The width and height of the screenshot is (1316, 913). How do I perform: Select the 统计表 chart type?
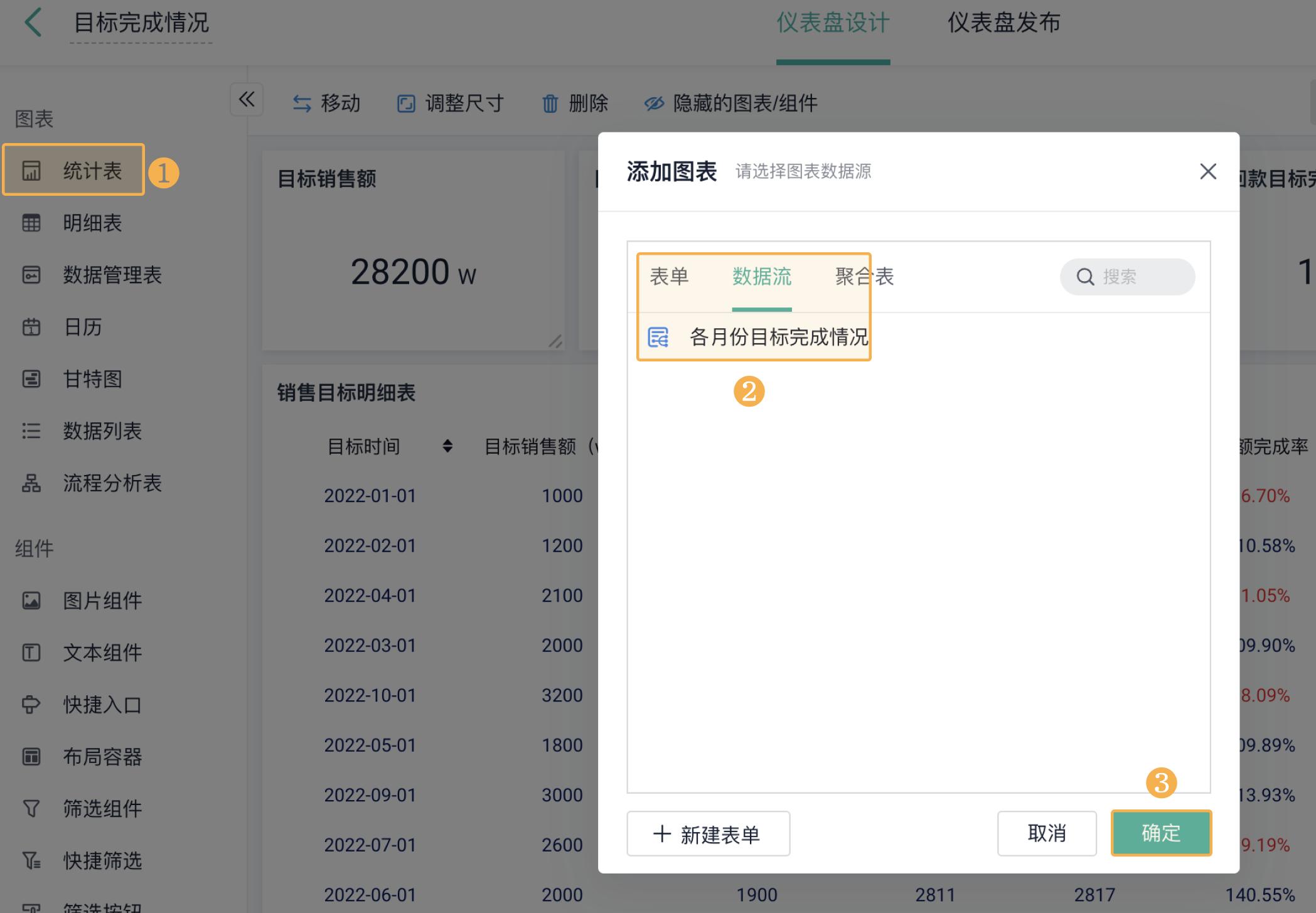pos(91,169)
